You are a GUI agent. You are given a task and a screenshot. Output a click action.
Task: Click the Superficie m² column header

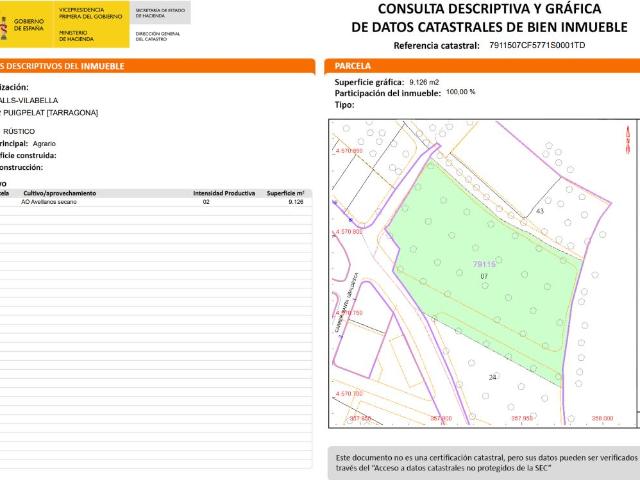(x=285, y=192)
